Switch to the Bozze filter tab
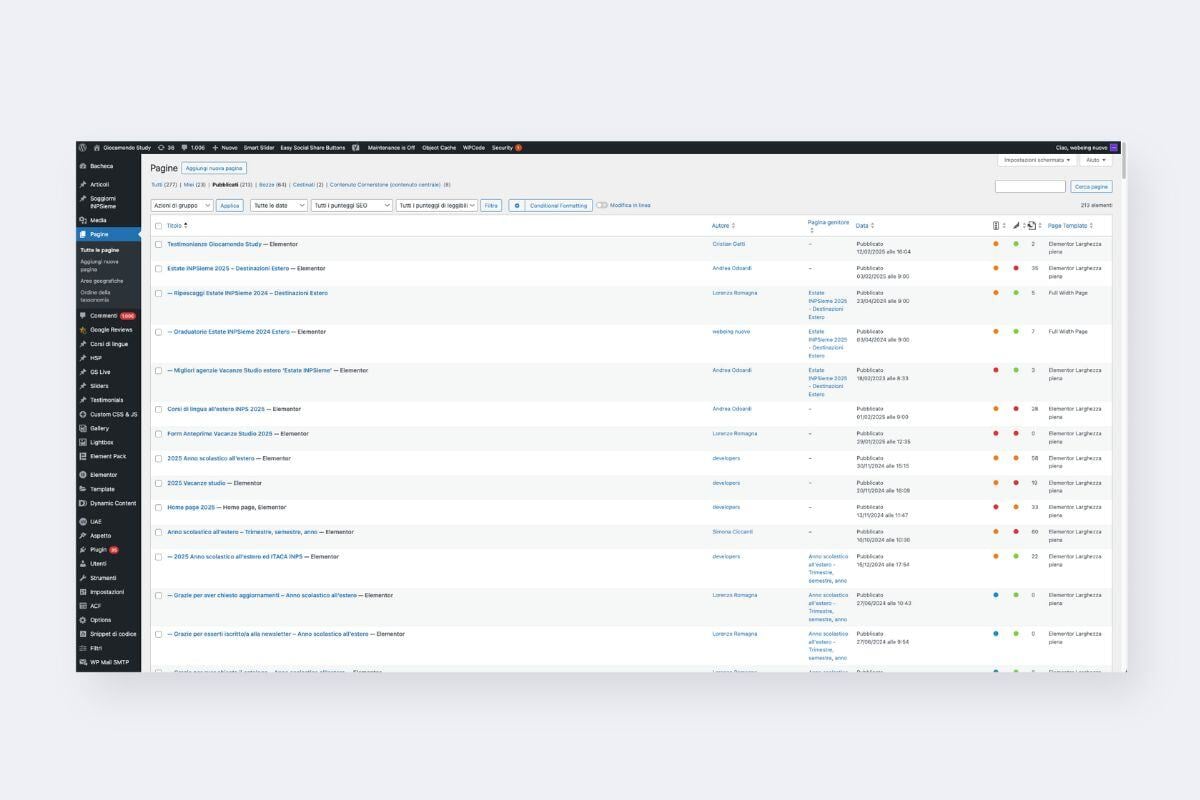1200x800 pixels. [x=266, y=185]
